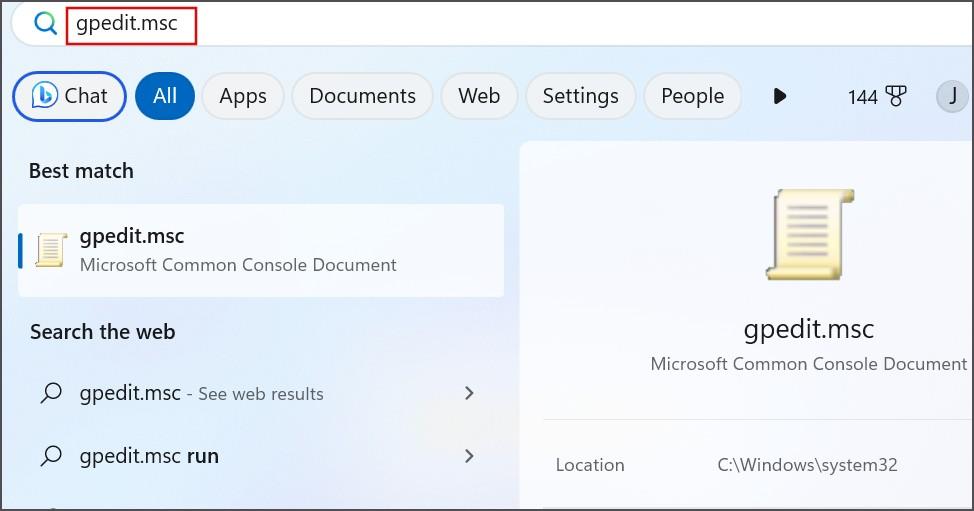974x511 pixels.
Task: Click the Search the web heading
Action: [102, 332]
